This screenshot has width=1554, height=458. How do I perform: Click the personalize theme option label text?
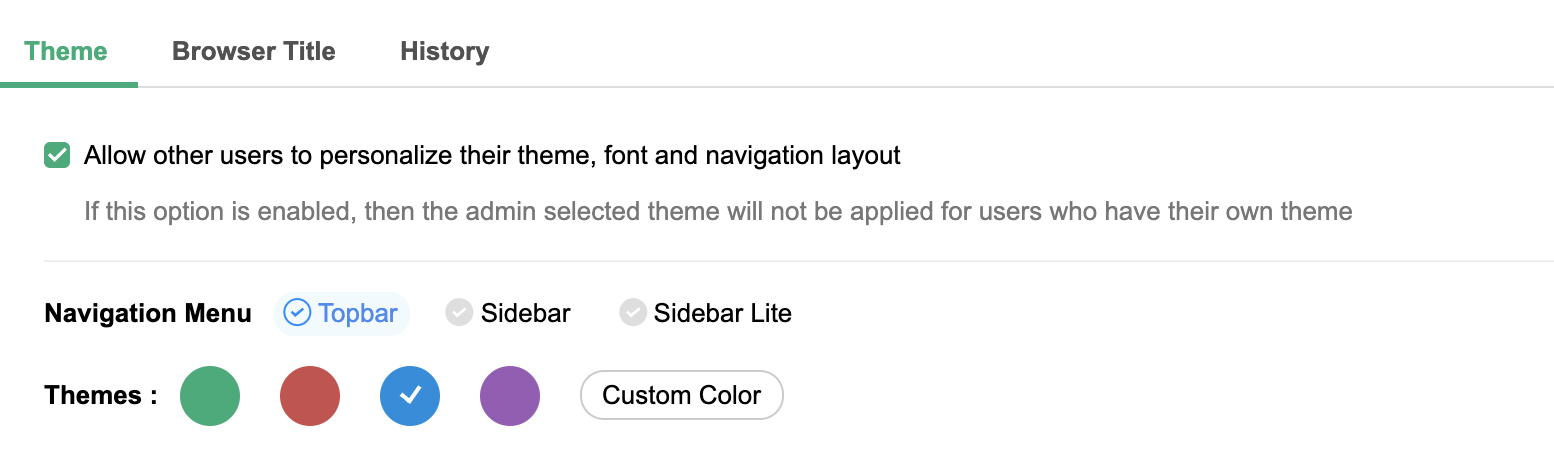pyautogui.click(x=492, y=156)
